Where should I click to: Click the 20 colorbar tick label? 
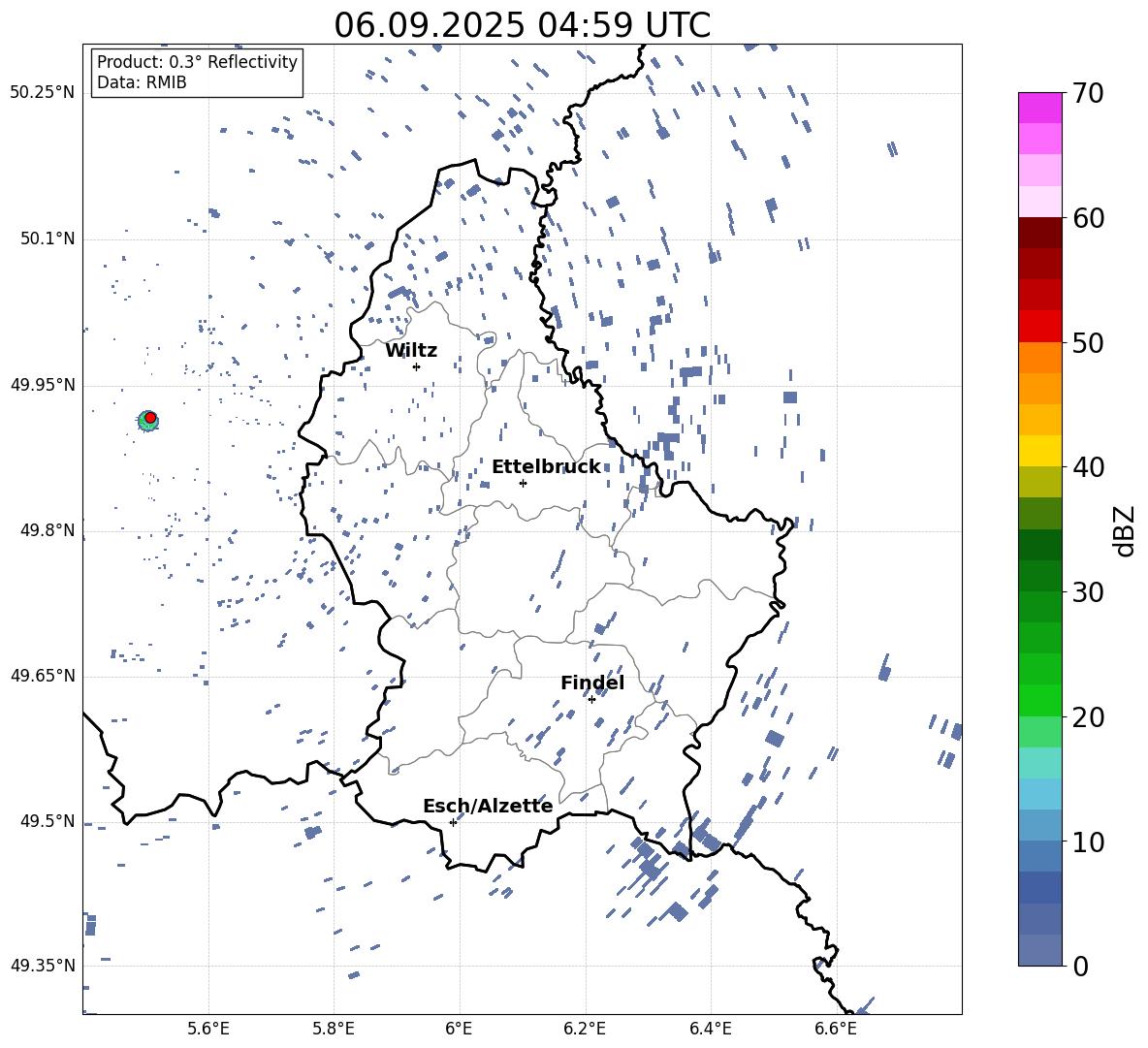(x=1088, y=717)
